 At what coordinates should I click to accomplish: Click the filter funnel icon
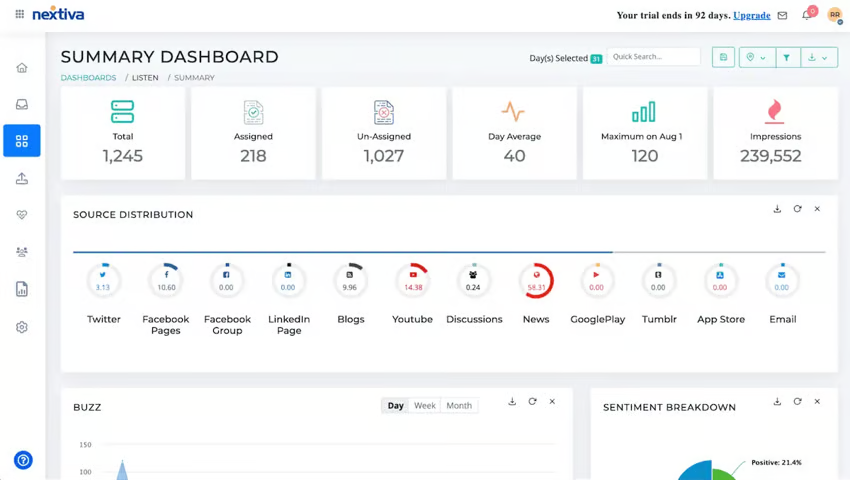pyautogui.click(x=786, y=58)
